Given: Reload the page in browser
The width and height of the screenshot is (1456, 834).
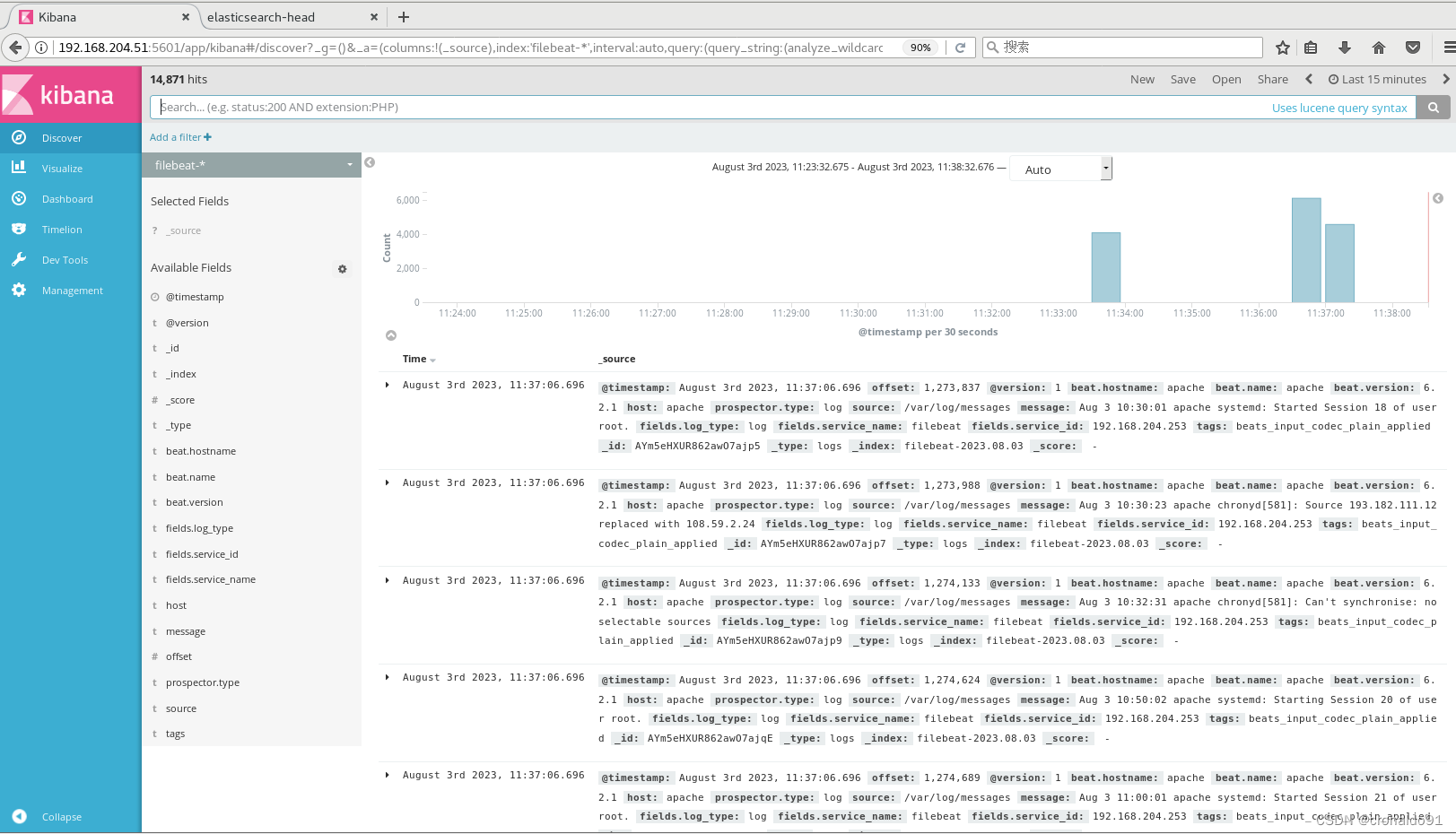Looking at the screenshot, I should (x=960, y=48).
